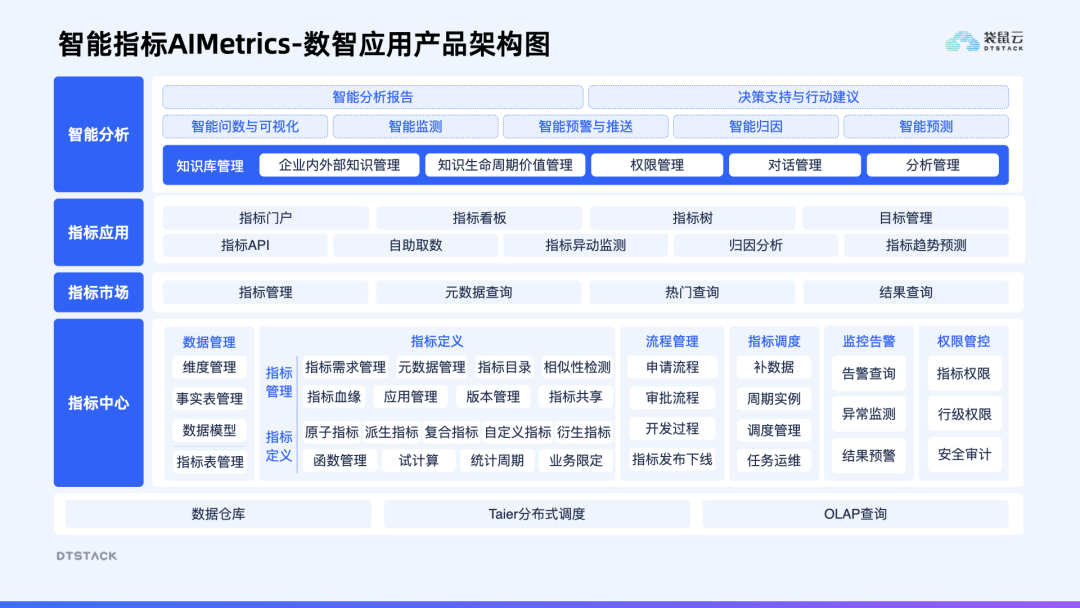Click the 热门查询 item
This screenshot has height=608, width=1080.
click(x=692, y=293)
